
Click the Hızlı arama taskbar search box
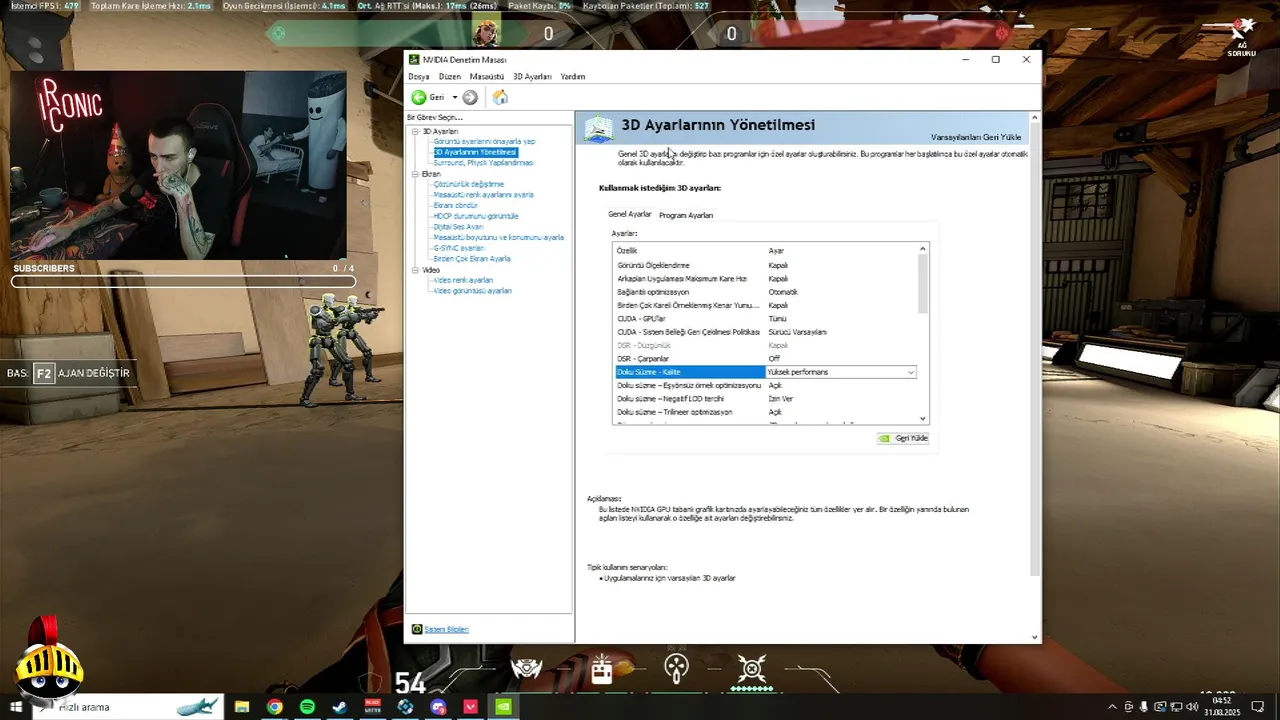point(128,707)
